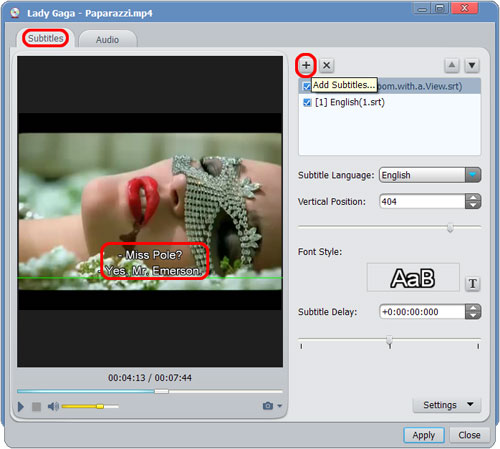Decrease Subtitle Delay with down stepper
This screenshot has height=449, width=500.
coord(473,316)
